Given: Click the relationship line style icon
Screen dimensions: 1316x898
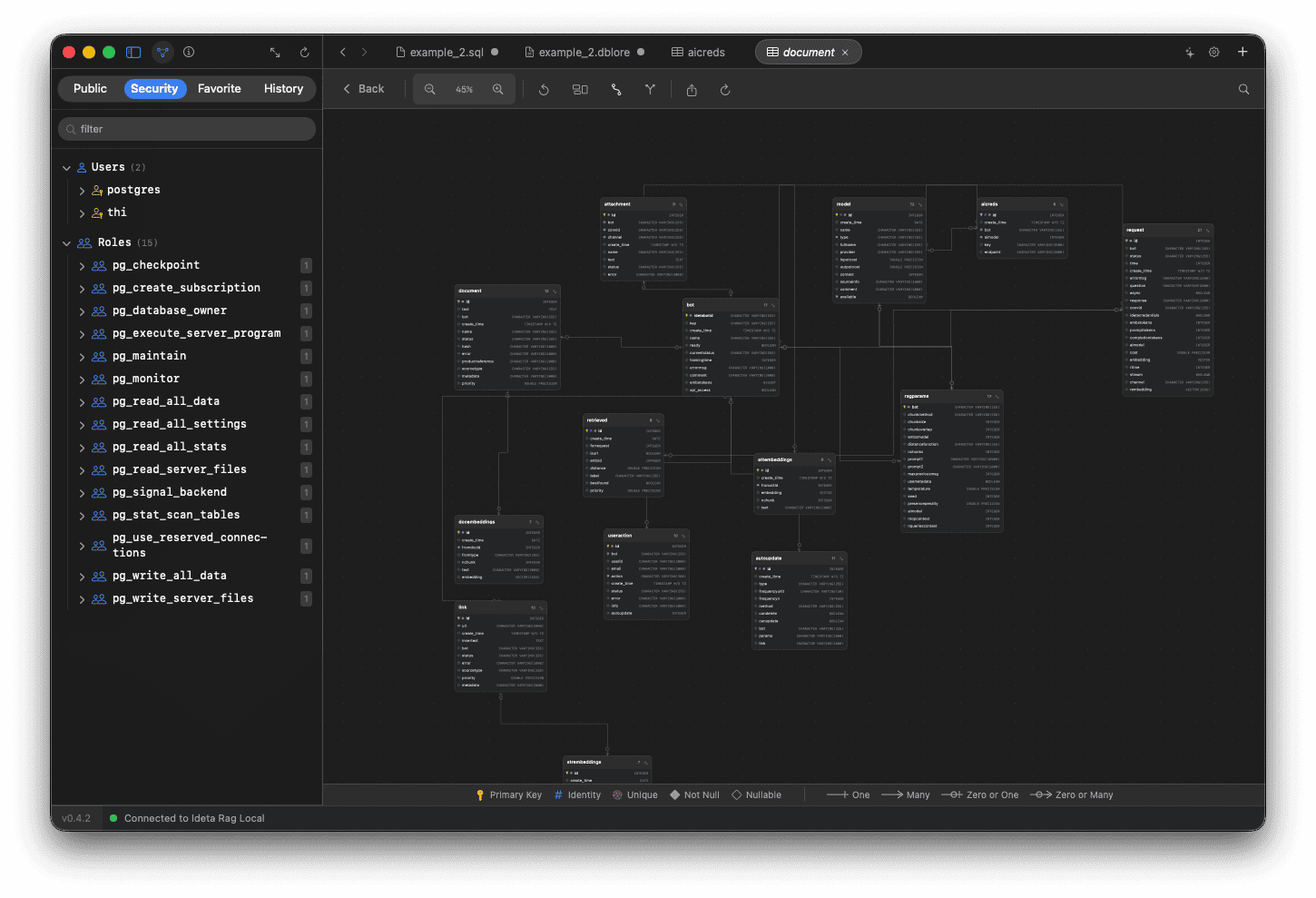Looking at the screenshot, I should point(616,90).
